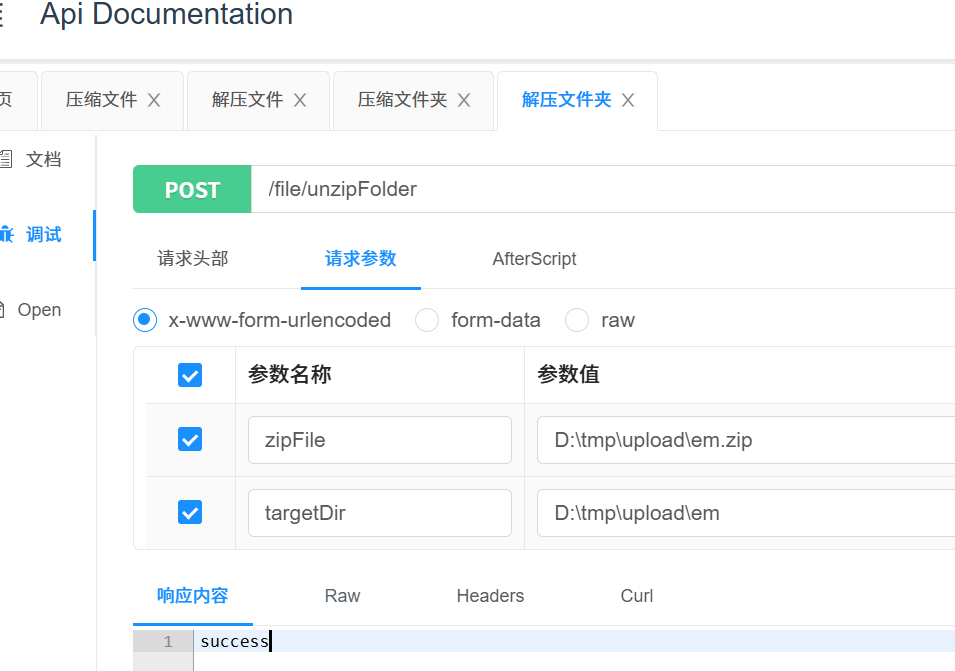Close the 压缩文件夹 tab with its X
Image resolution: width=955 pixels, height=671 pixels.
tap(464, 100)
